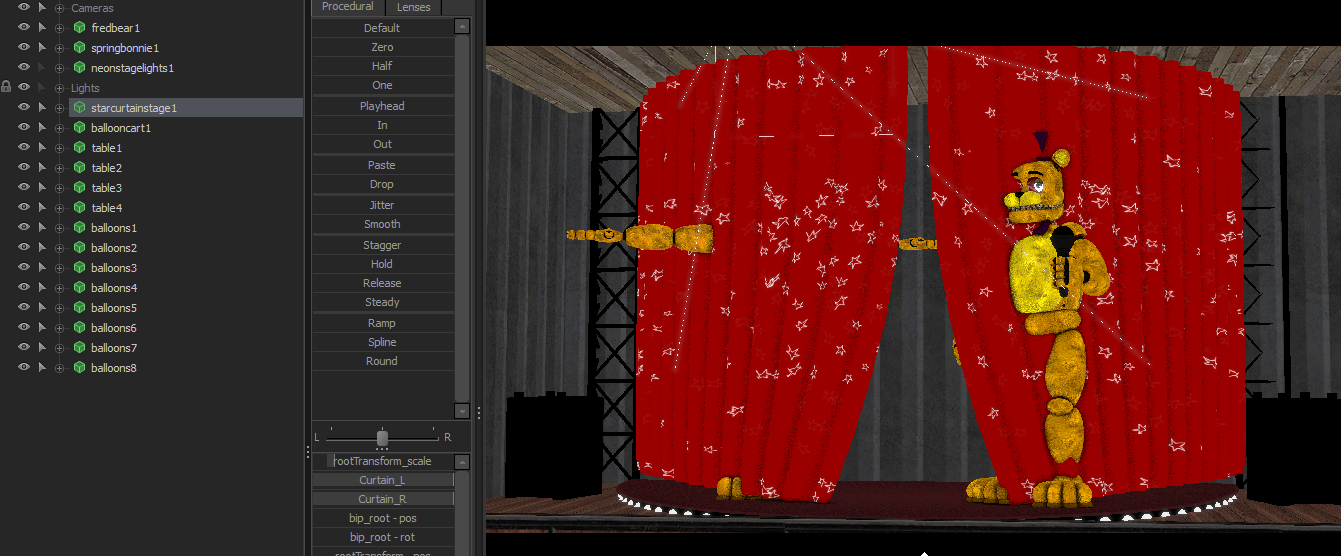Apply the Smooth preset

pos(382,224)
